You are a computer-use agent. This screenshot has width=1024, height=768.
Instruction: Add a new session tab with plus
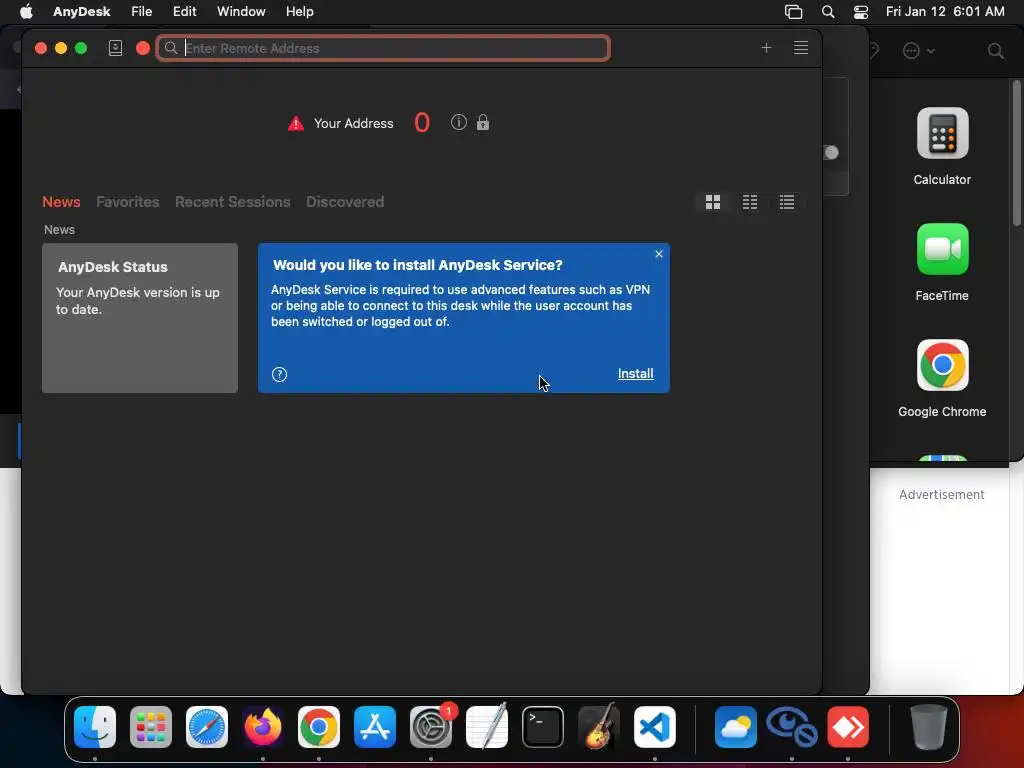point(766,48)
